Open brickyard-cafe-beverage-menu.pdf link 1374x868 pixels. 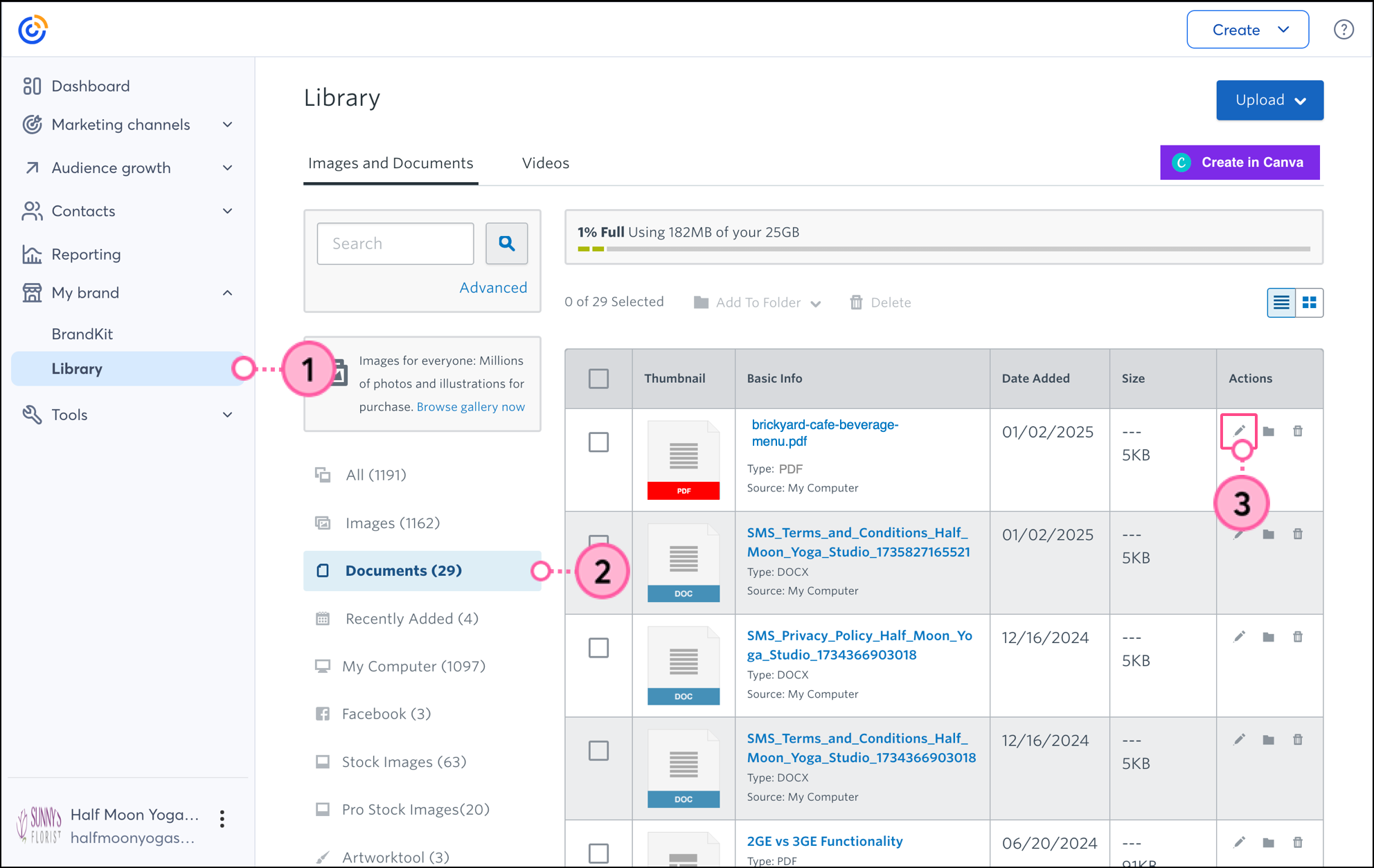(x=825, y=433)
